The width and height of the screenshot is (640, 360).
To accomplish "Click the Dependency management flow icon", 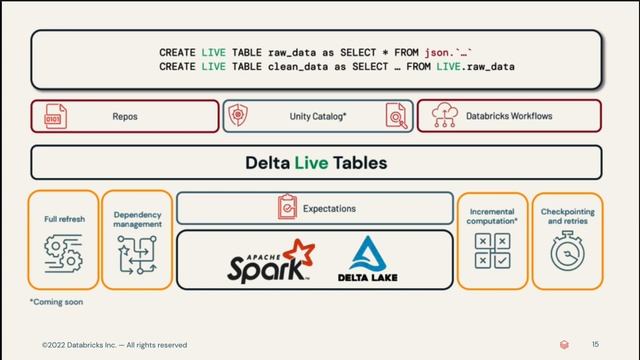I will [137, 255].
